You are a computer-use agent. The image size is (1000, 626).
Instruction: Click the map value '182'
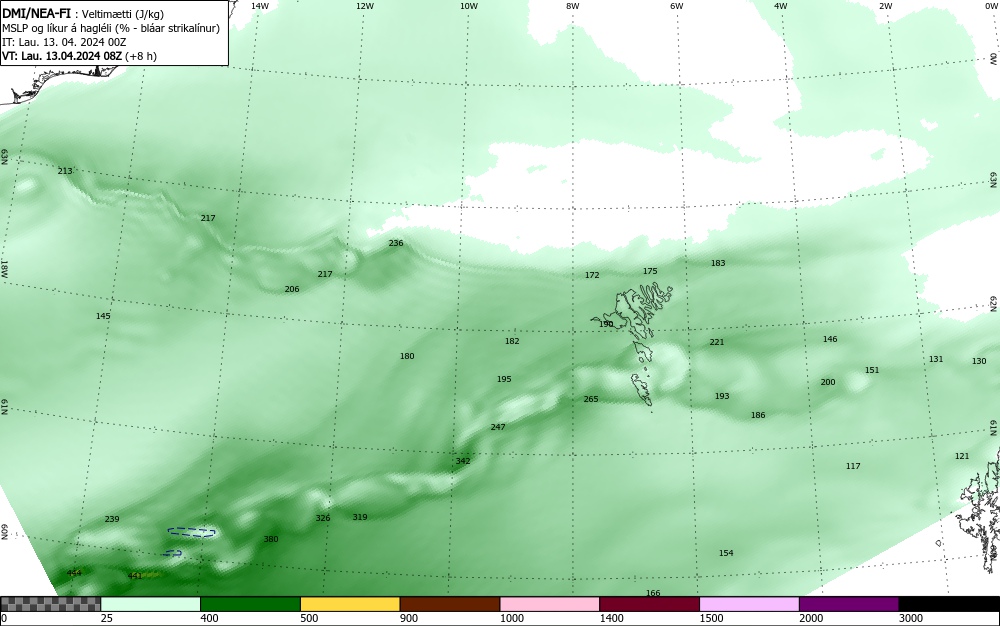coord(512,341)
